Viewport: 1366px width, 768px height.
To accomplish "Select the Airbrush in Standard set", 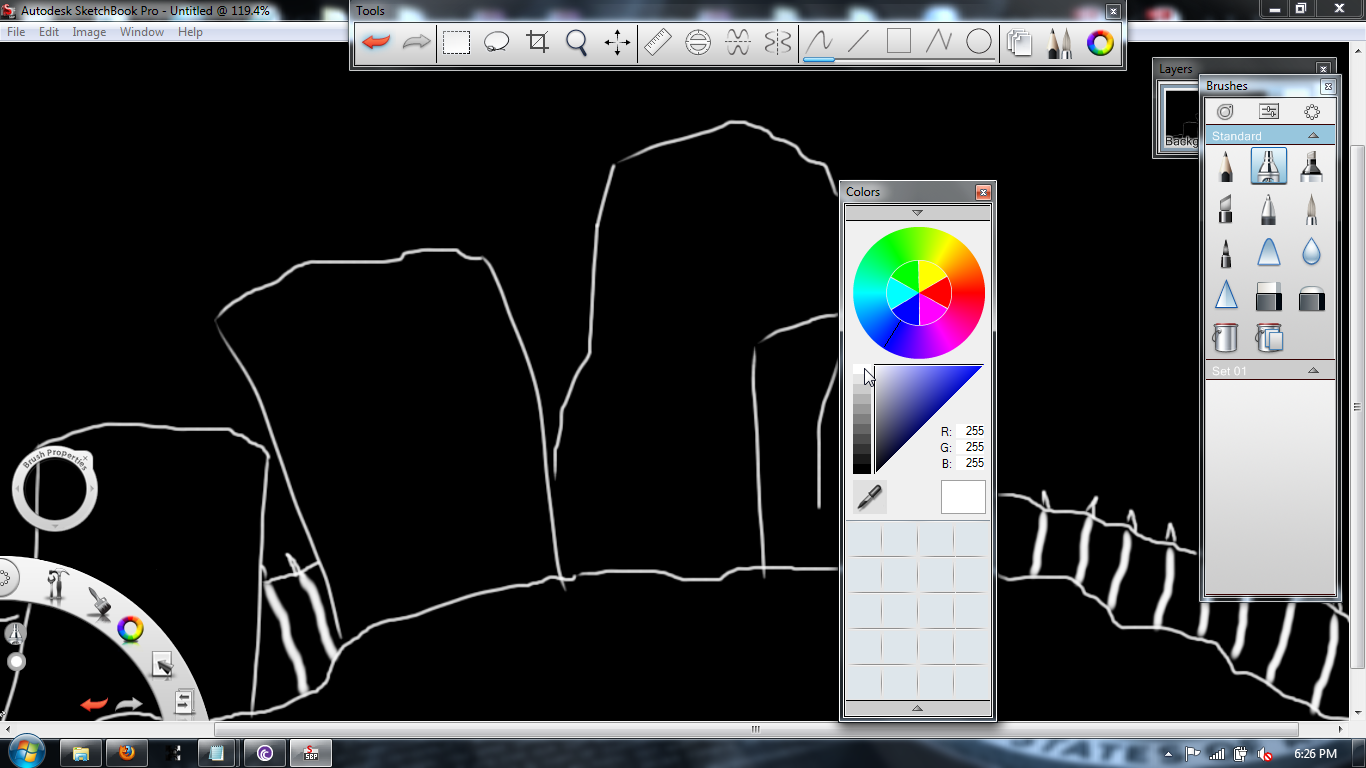I will pos(1269,166).
